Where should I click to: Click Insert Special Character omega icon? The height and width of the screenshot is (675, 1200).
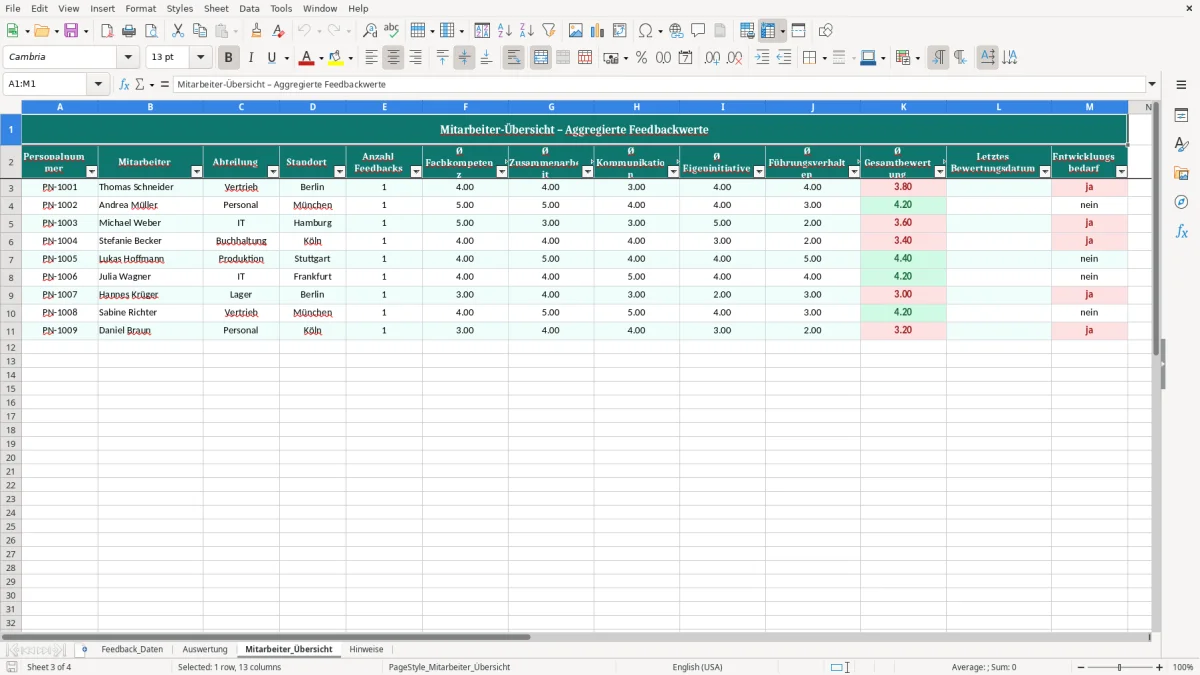646,31
